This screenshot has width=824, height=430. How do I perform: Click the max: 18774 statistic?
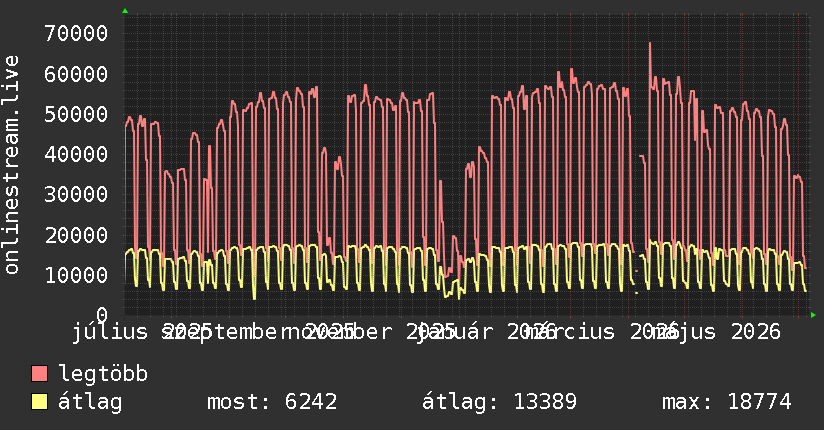(726, 402)
